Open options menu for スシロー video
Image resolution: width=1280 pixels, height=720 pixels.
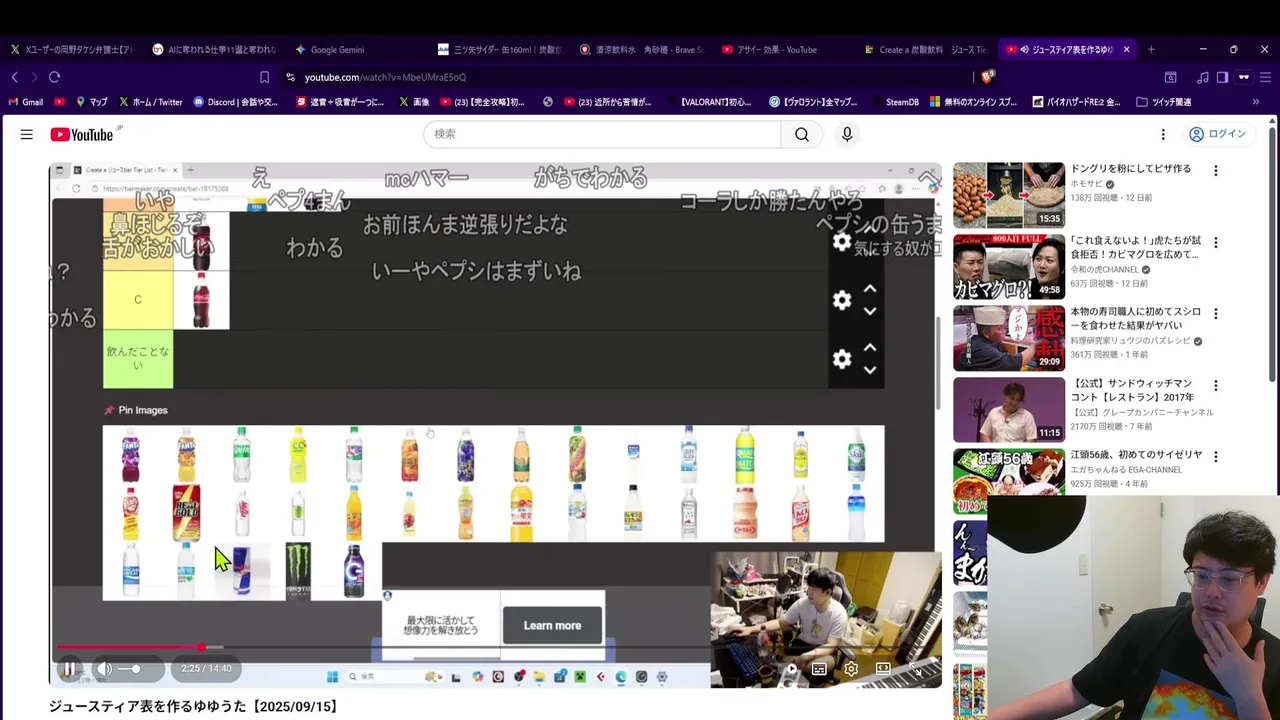(x=1216, y=314)
